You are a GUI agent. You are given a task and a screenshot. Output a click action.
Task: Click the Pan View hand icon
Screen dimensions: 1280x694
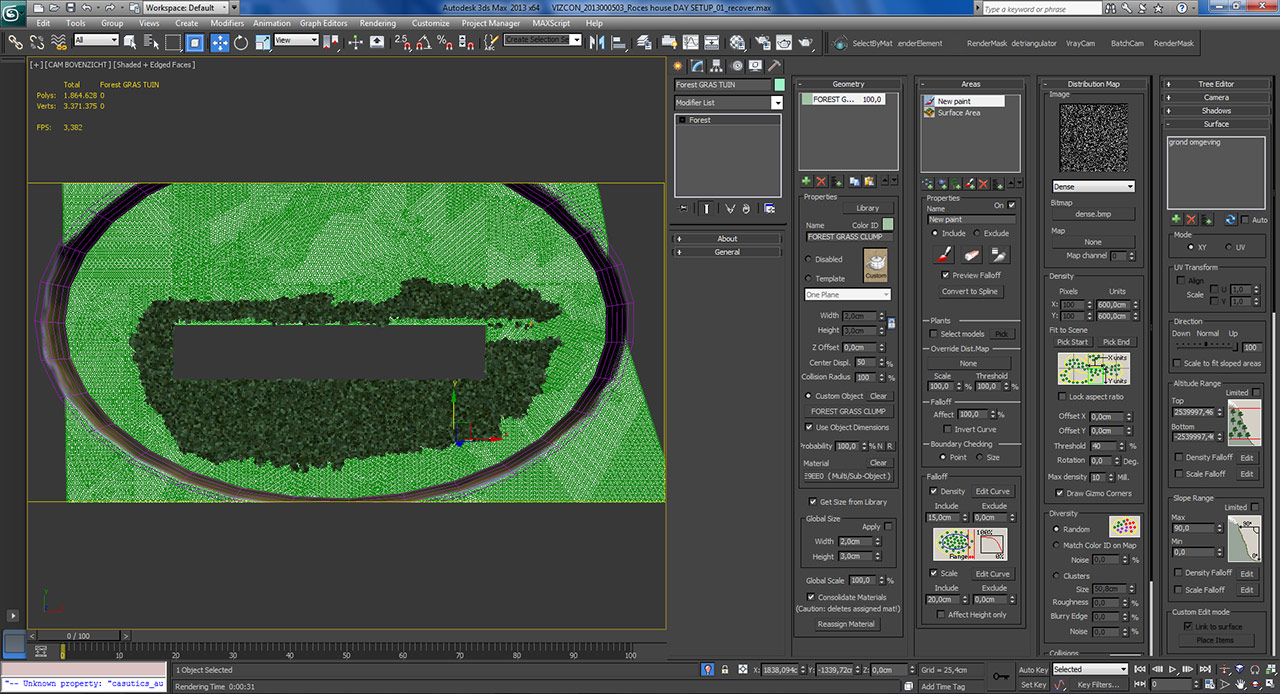[1242, 685]
